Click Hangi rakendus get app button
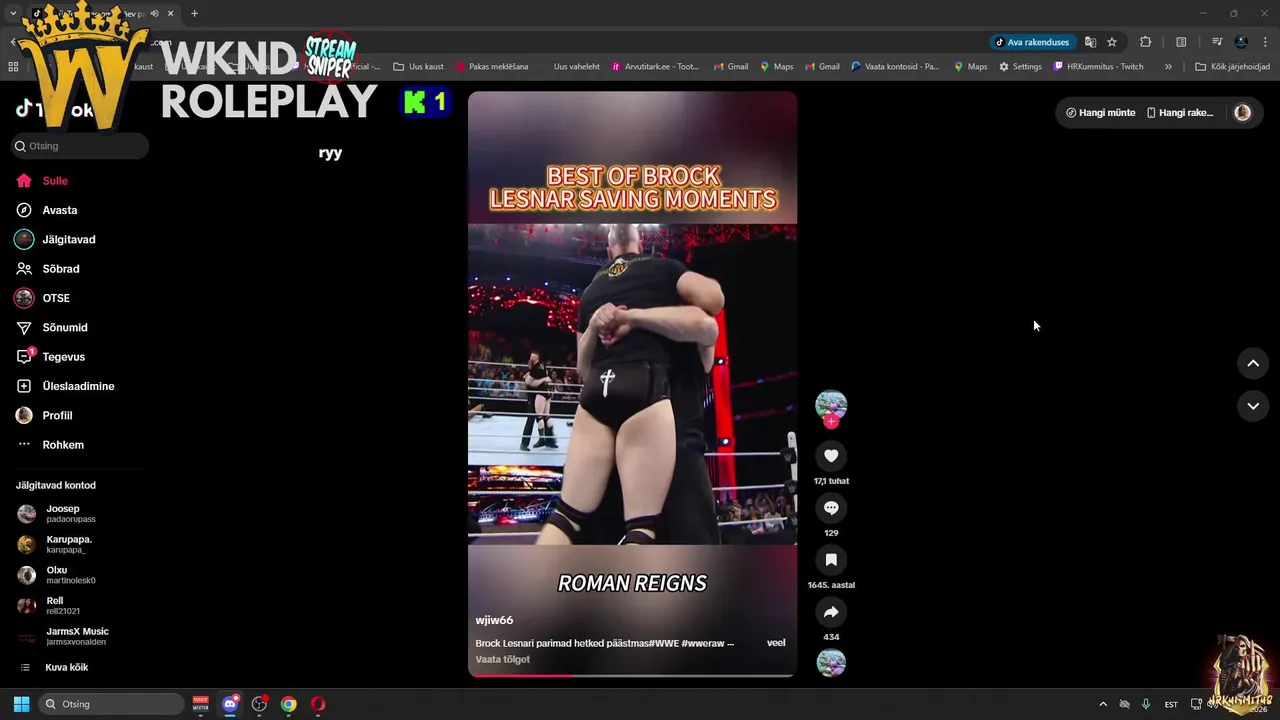The height and width of the screenshot is (720, 1280). 1180,113
